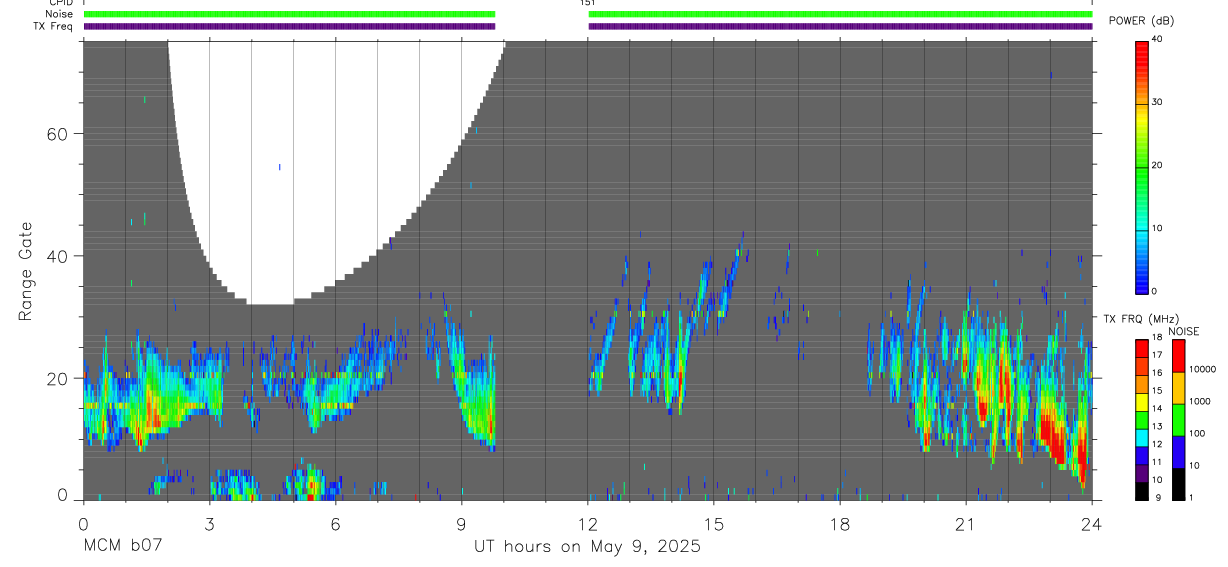Viewport: 1228px width, 567px height.
Task: Click the 0 tick on the power scale
Action: click(1155, 291)
